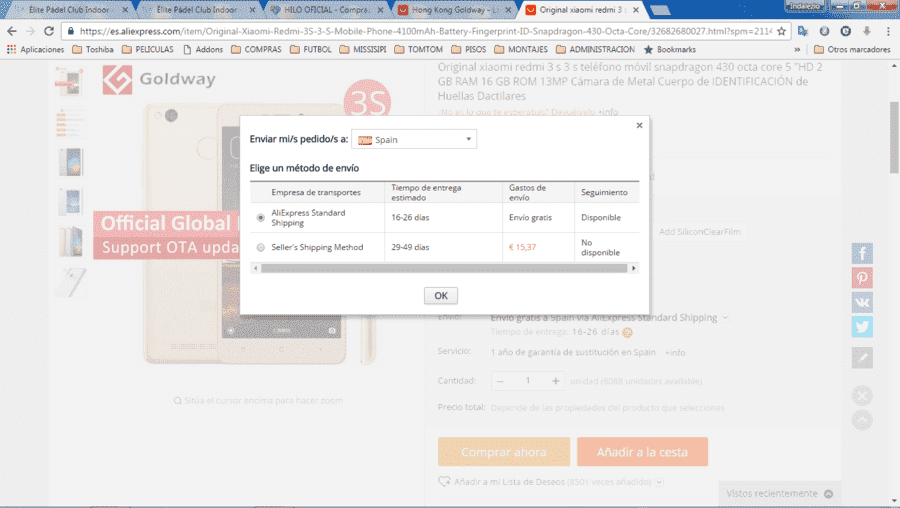Image resolution: width=900 pixels, height=508 pixels.
Task: Open the FUTBOL bookmarks folder
Action: tap(311, 49)
